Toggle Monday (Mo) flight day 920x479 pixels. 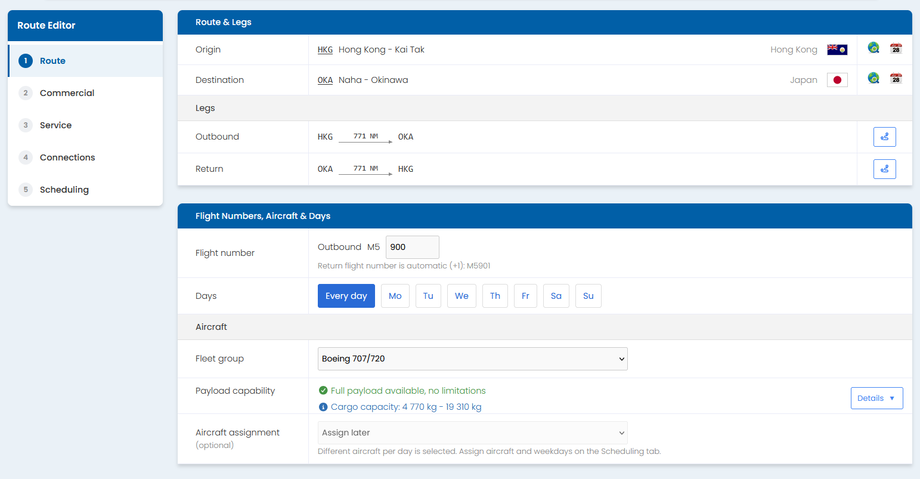pos(395,296)
